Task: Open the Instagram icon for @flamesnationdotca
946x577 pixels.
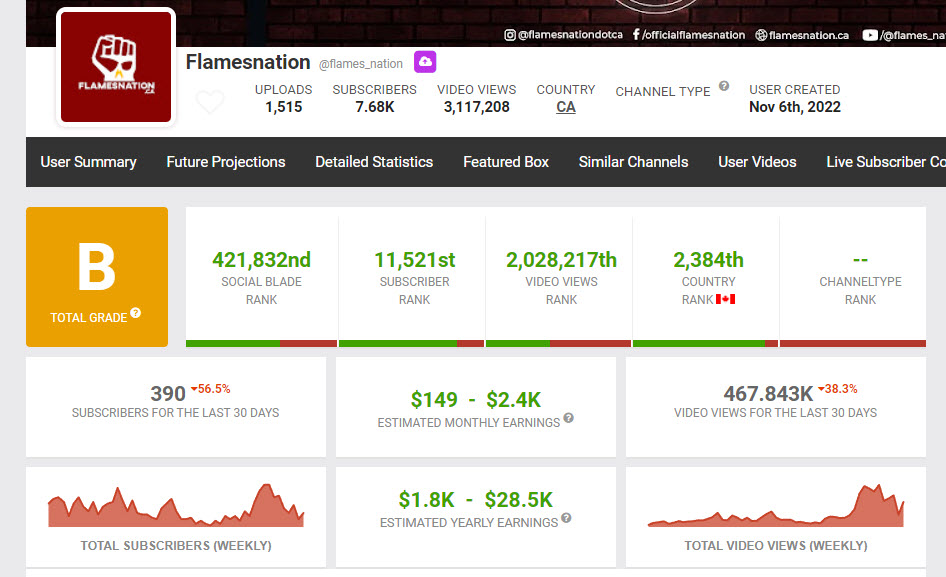Action: click(x=510, y=35)
